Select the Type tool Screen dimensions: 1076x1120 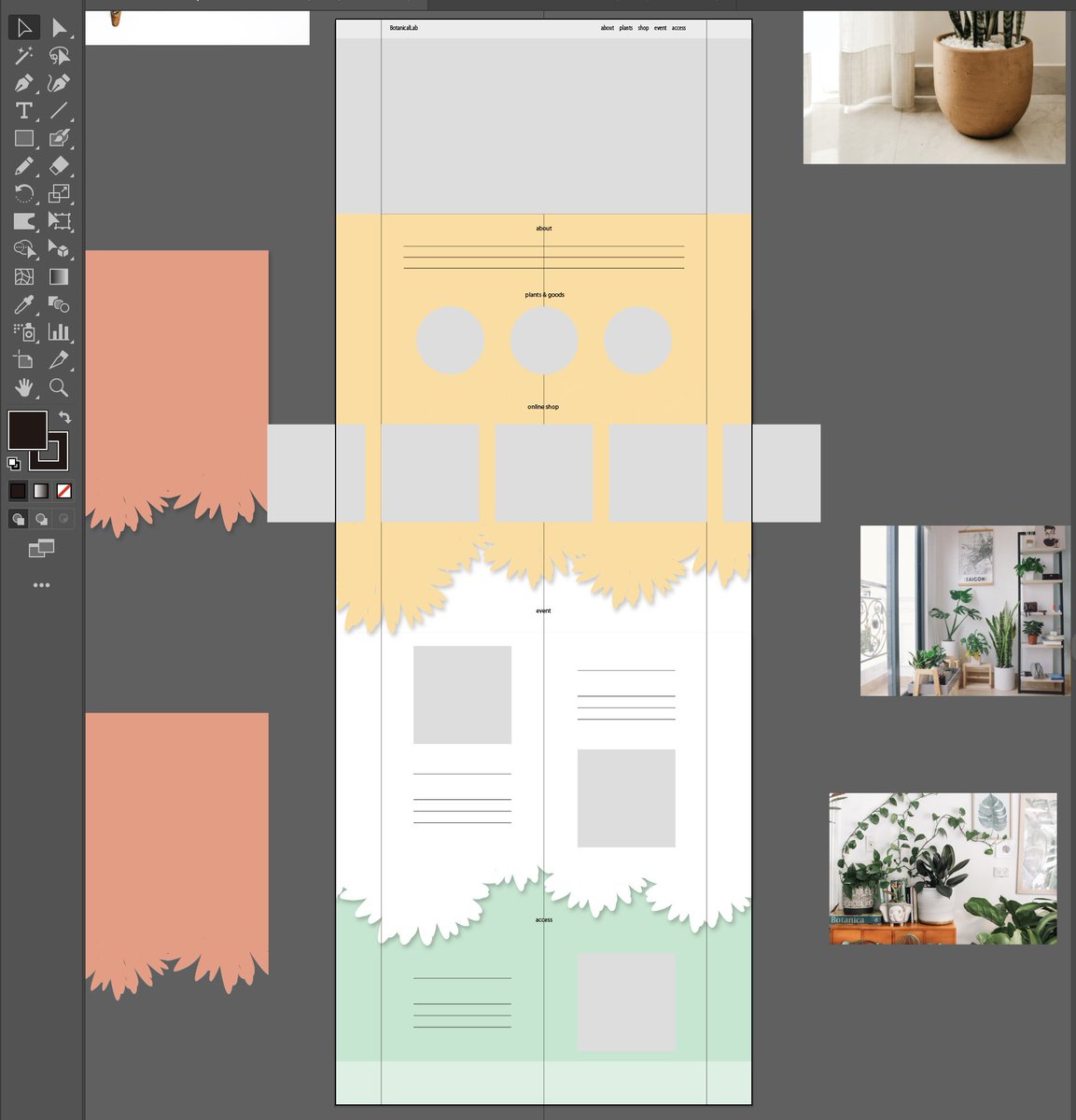coord(24,111)
